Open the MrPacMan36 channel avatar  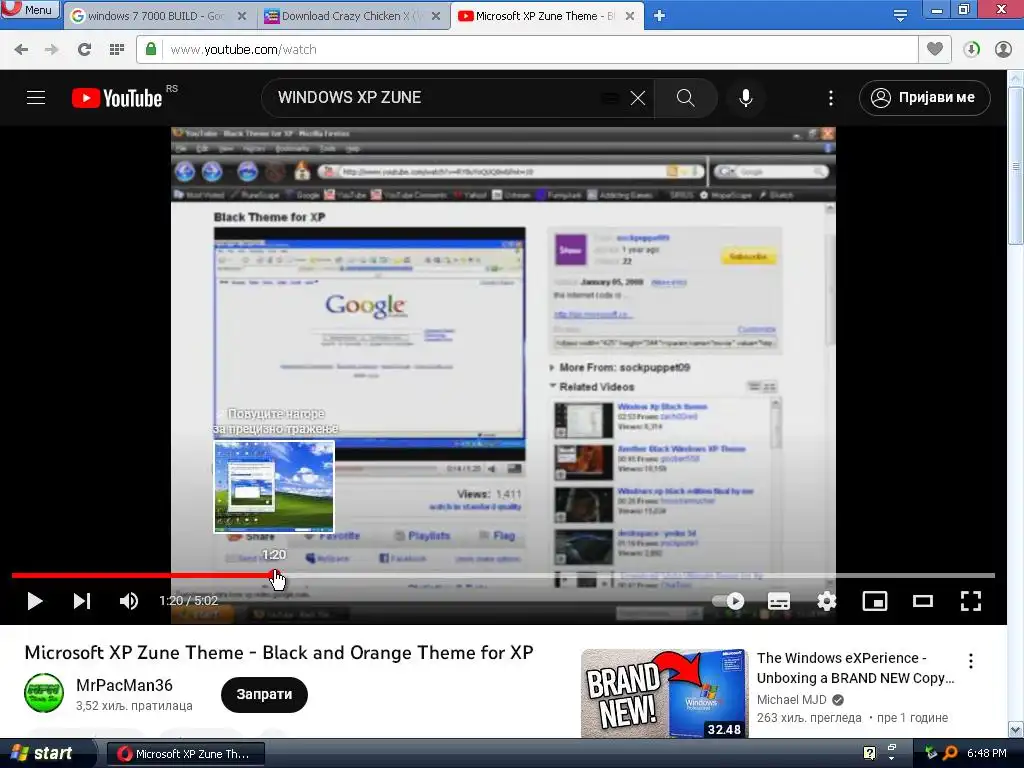point(44,694)
